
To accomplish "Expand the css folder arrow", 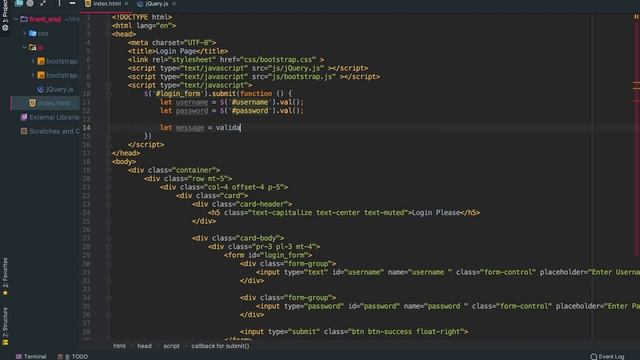I will (24, 33).
